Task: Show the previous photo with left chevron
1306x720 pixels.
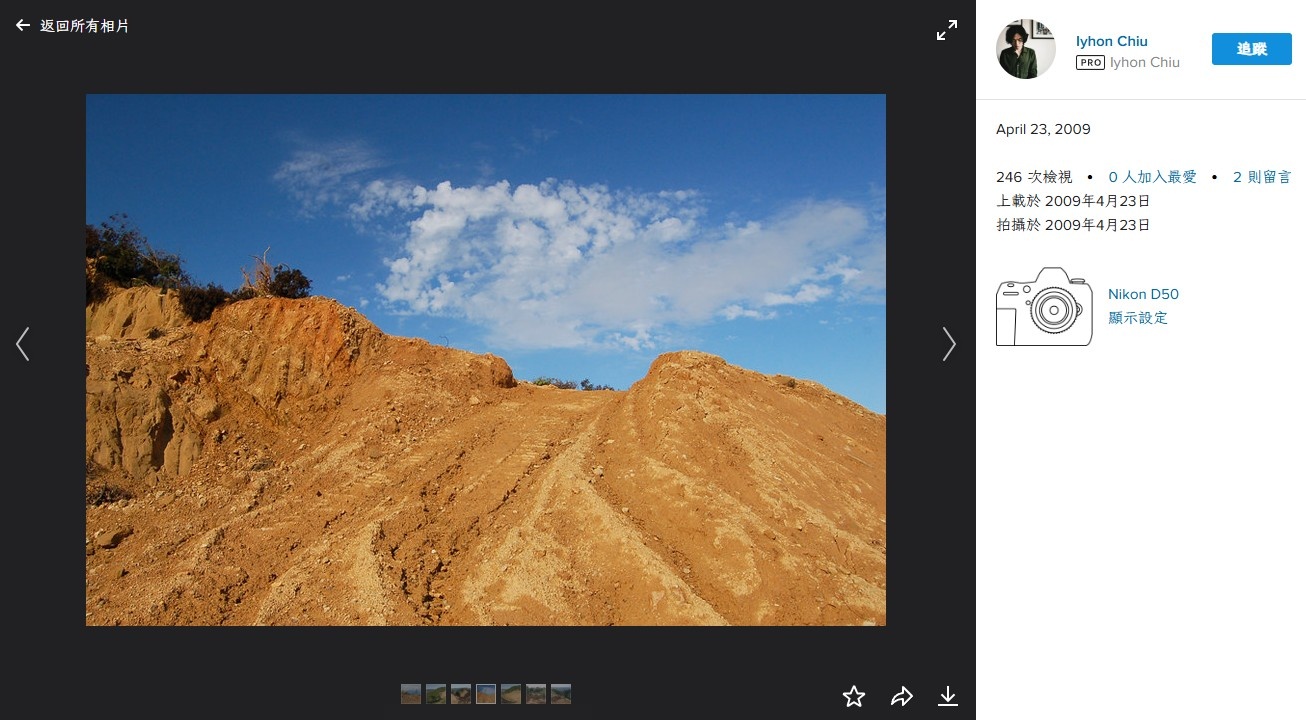Action: point(22,344)
